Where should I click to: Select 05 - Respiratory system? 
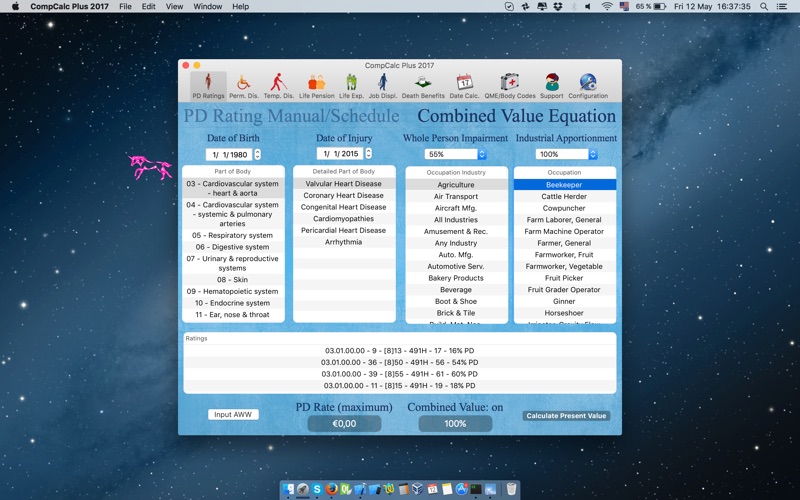pos(233,235)
